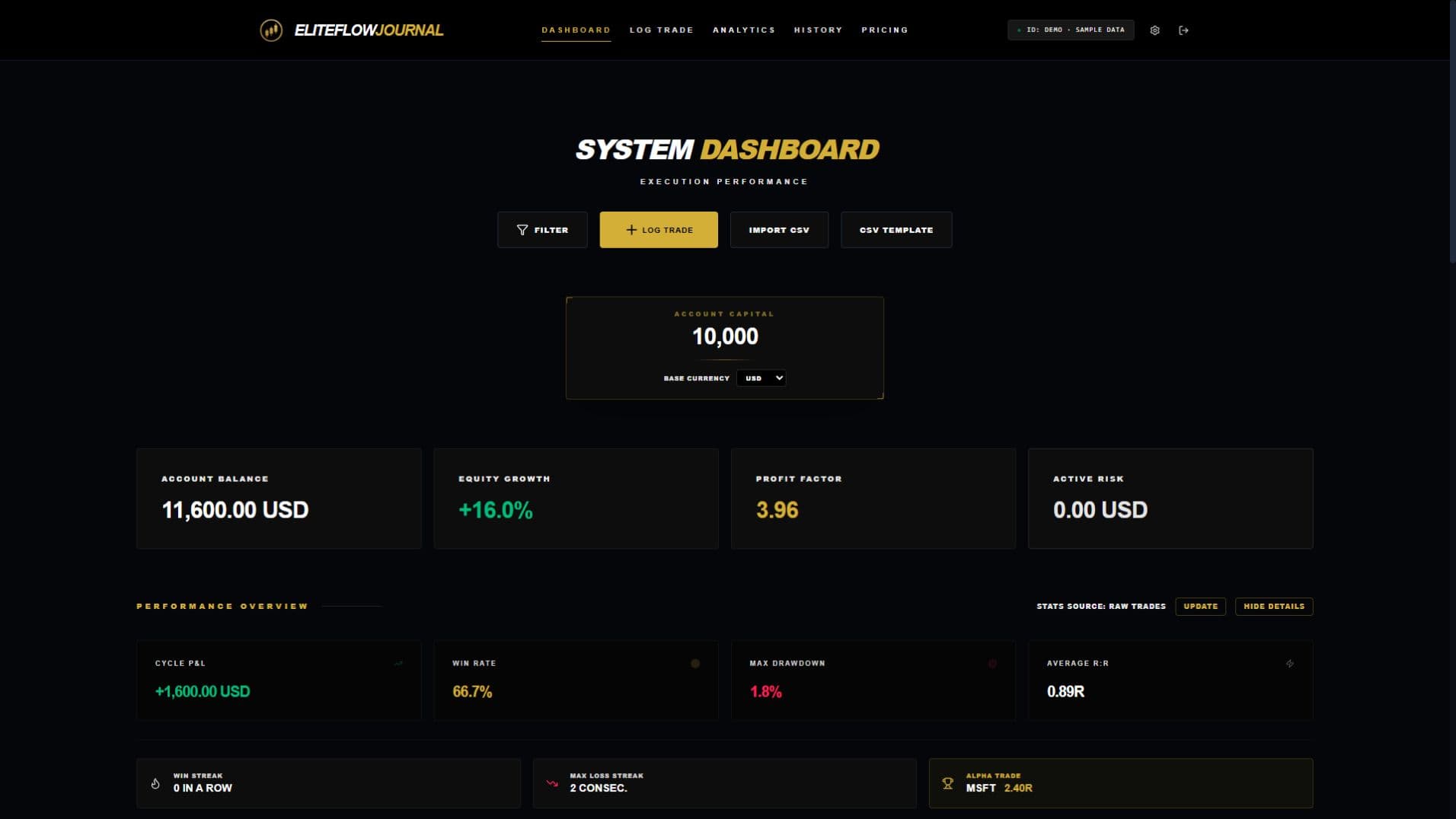The width and height of the screenshot is (1456, 819).
Task: Click the Average R:R 0.89R value
Action: point(1065,692)
